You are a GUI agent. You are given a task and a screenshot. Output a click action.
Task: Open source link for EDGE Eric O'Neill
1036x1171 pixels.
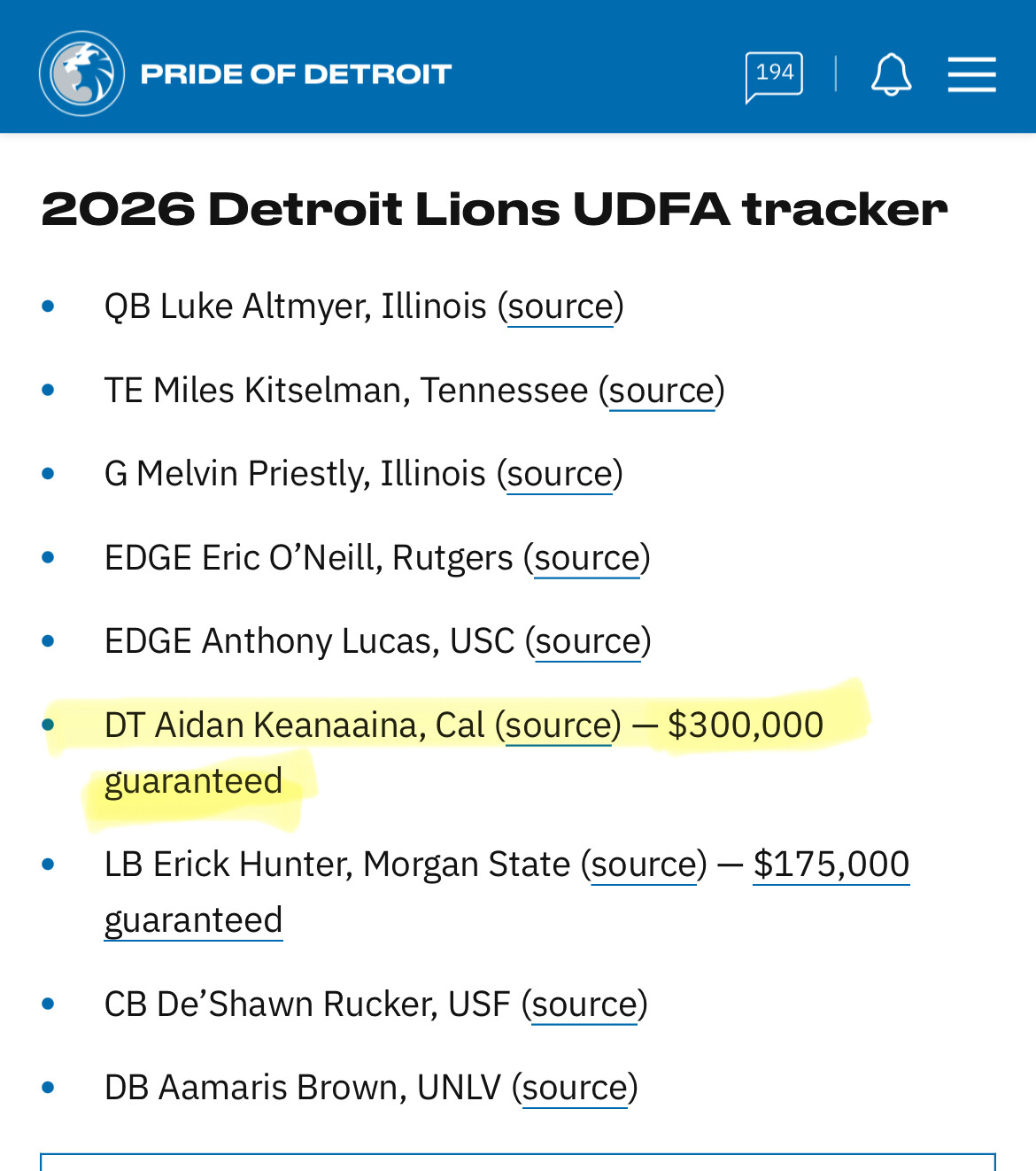[x=587, y=558]
